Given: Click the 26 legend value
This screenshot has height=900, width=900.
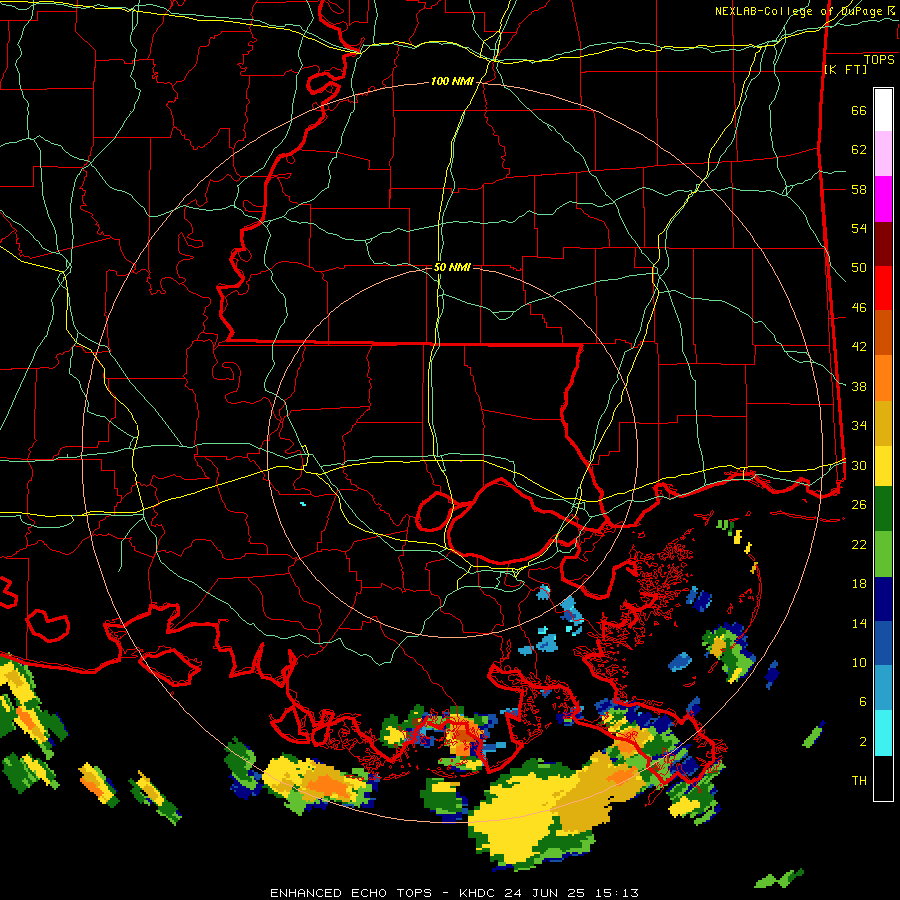Looking at the screenshot, I should pyautogui.click(x=859, y=505).
